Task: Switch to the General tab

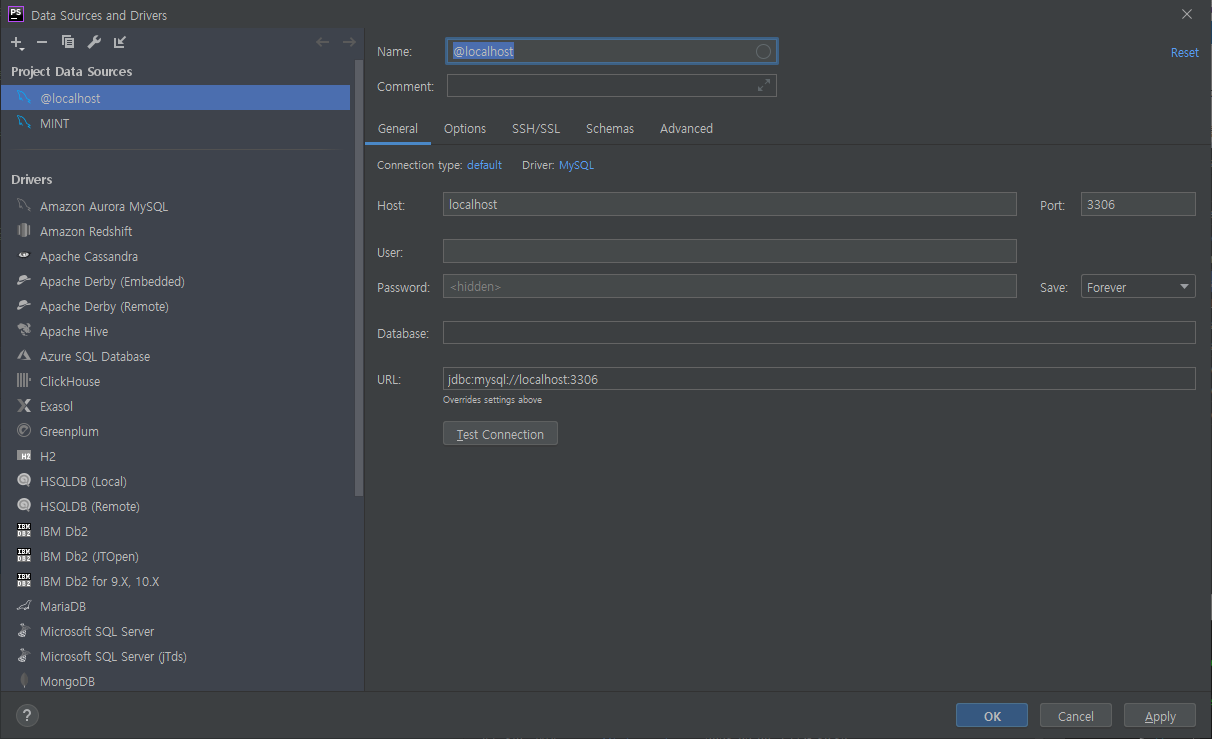Action: pyautogui.click(x=398, y=128)
